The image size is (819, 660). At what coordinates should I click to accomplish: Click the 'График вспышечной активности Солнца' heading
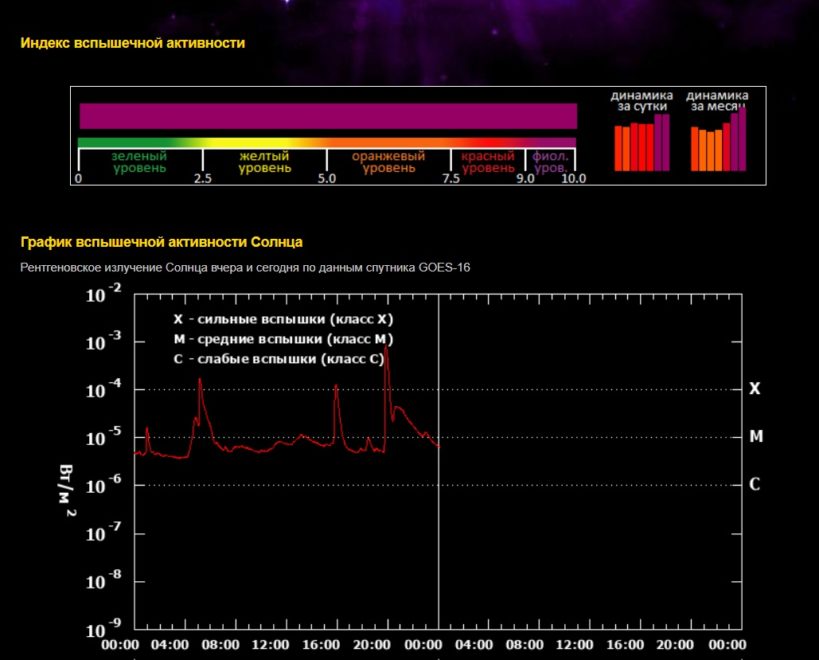click(x=161, y=242)
